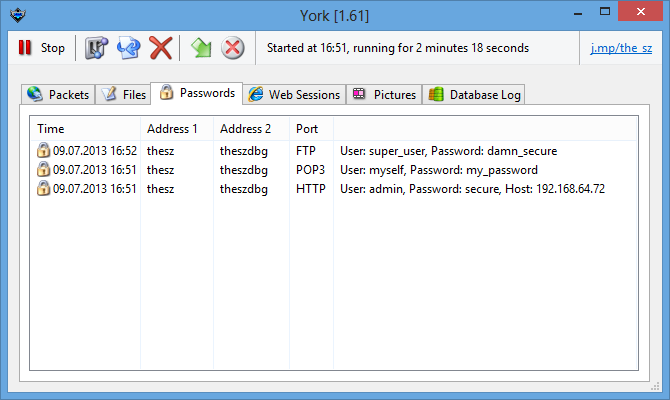Click the blue refresh documents icon

pos(129,48)
